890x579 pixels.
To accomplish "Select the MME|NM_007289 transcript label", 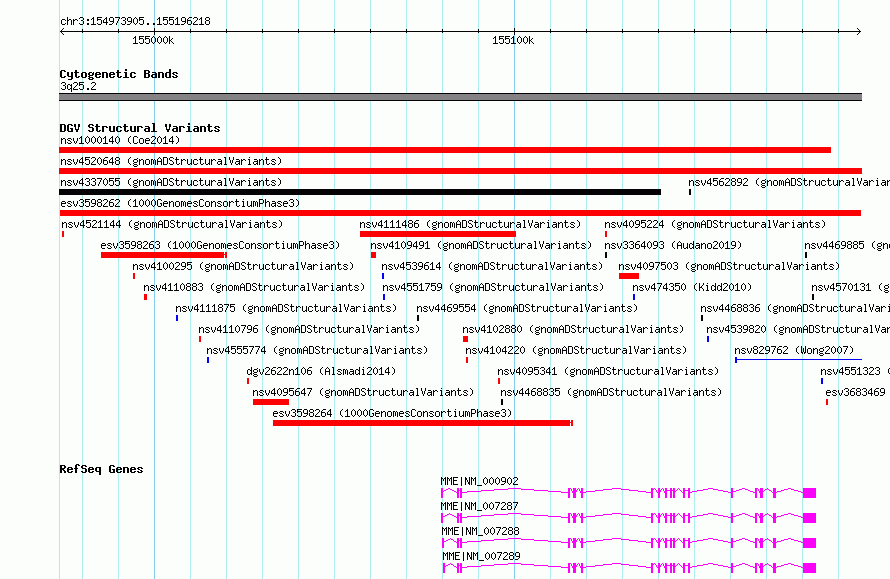I will (x=481, y=556).
